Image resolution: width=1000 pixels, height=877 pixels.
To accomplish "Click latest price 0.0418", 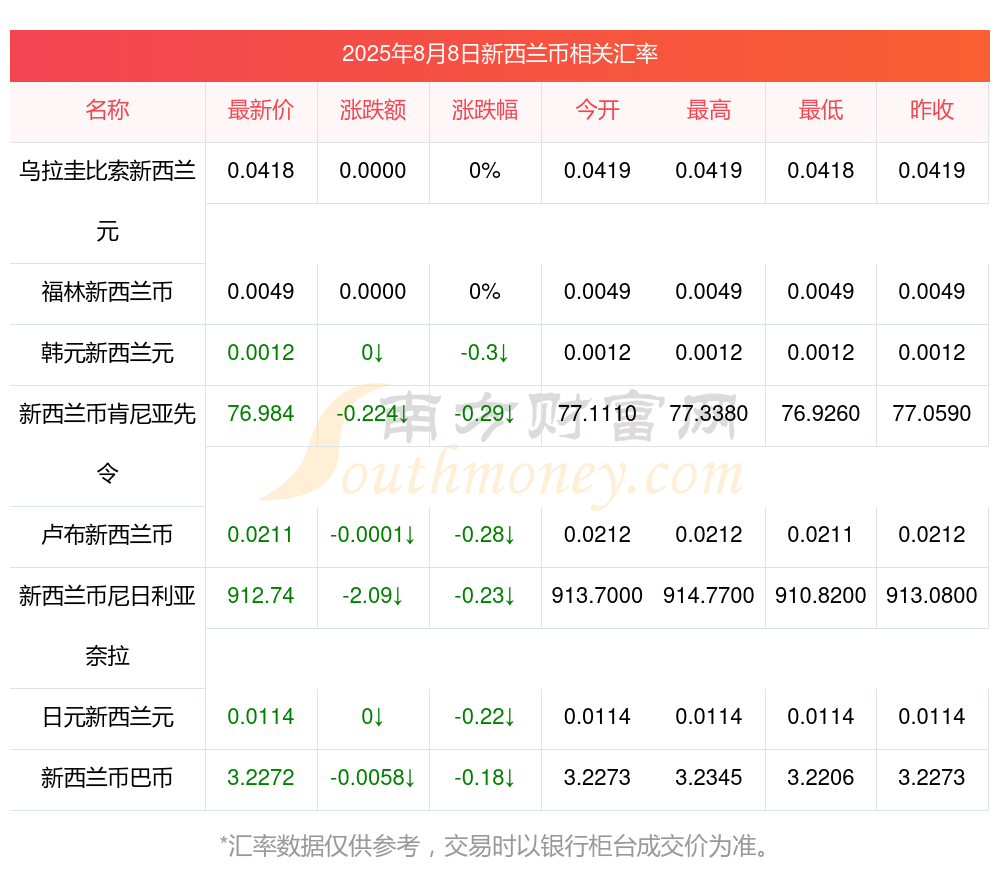I will point(260,170).
